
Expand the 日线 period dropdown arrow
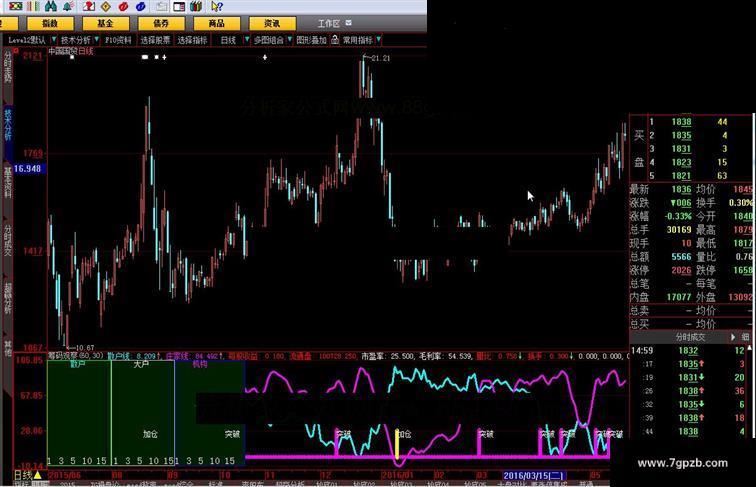(x=247, y=40)
